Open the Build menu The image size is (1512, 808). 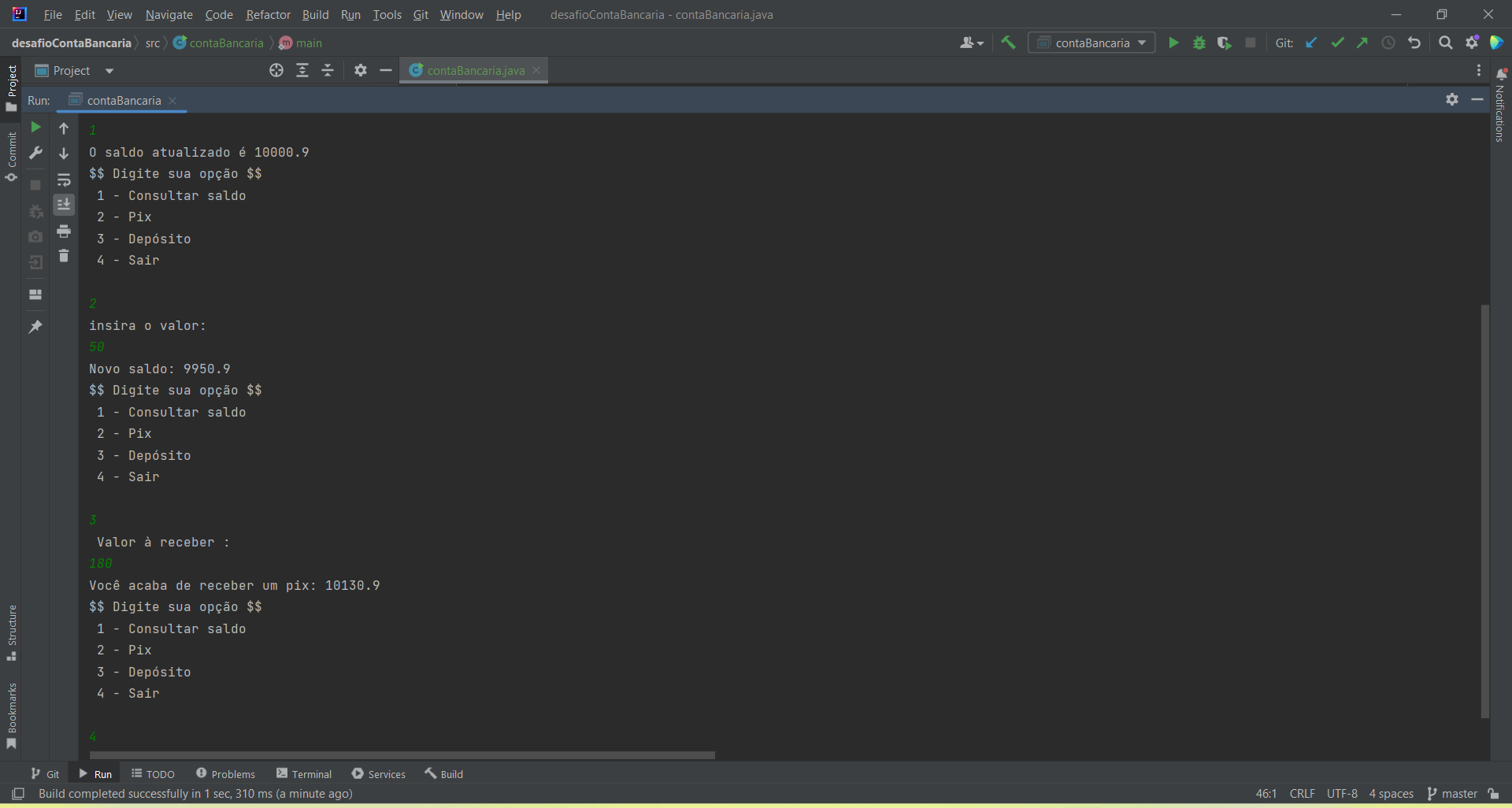point(315,15)
